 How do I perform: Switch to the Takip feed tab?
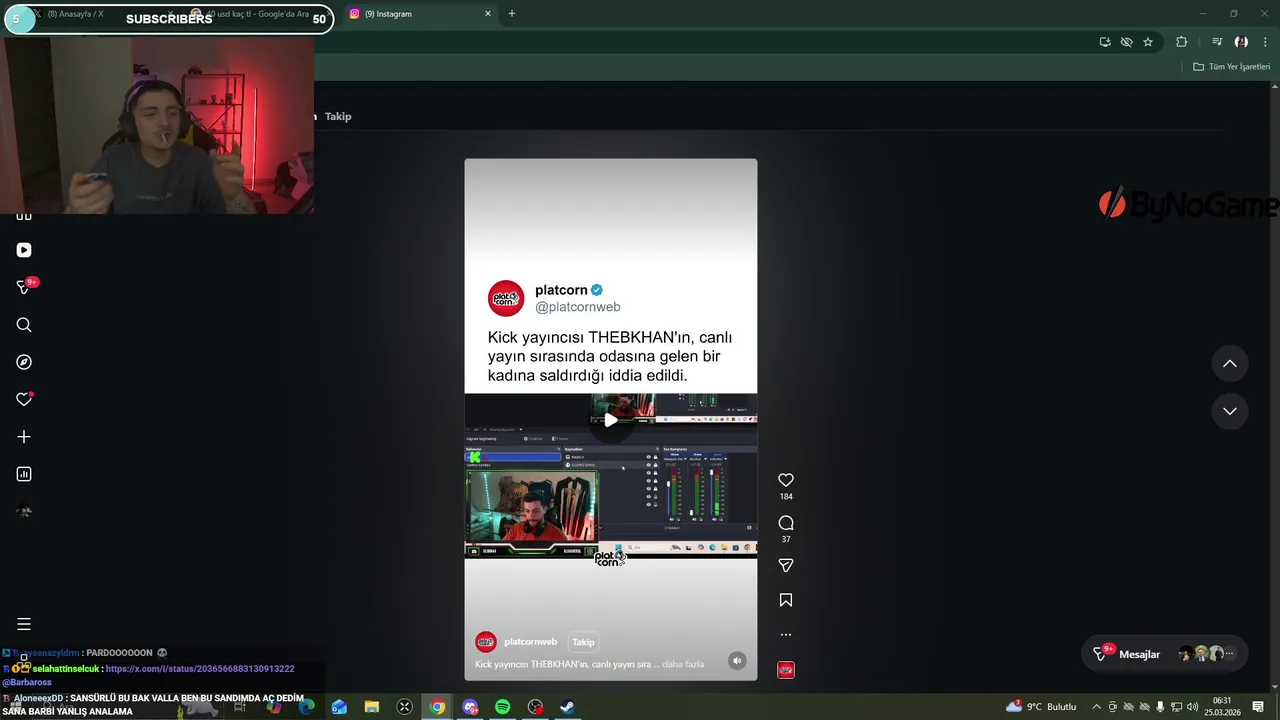tap(338, 116)
